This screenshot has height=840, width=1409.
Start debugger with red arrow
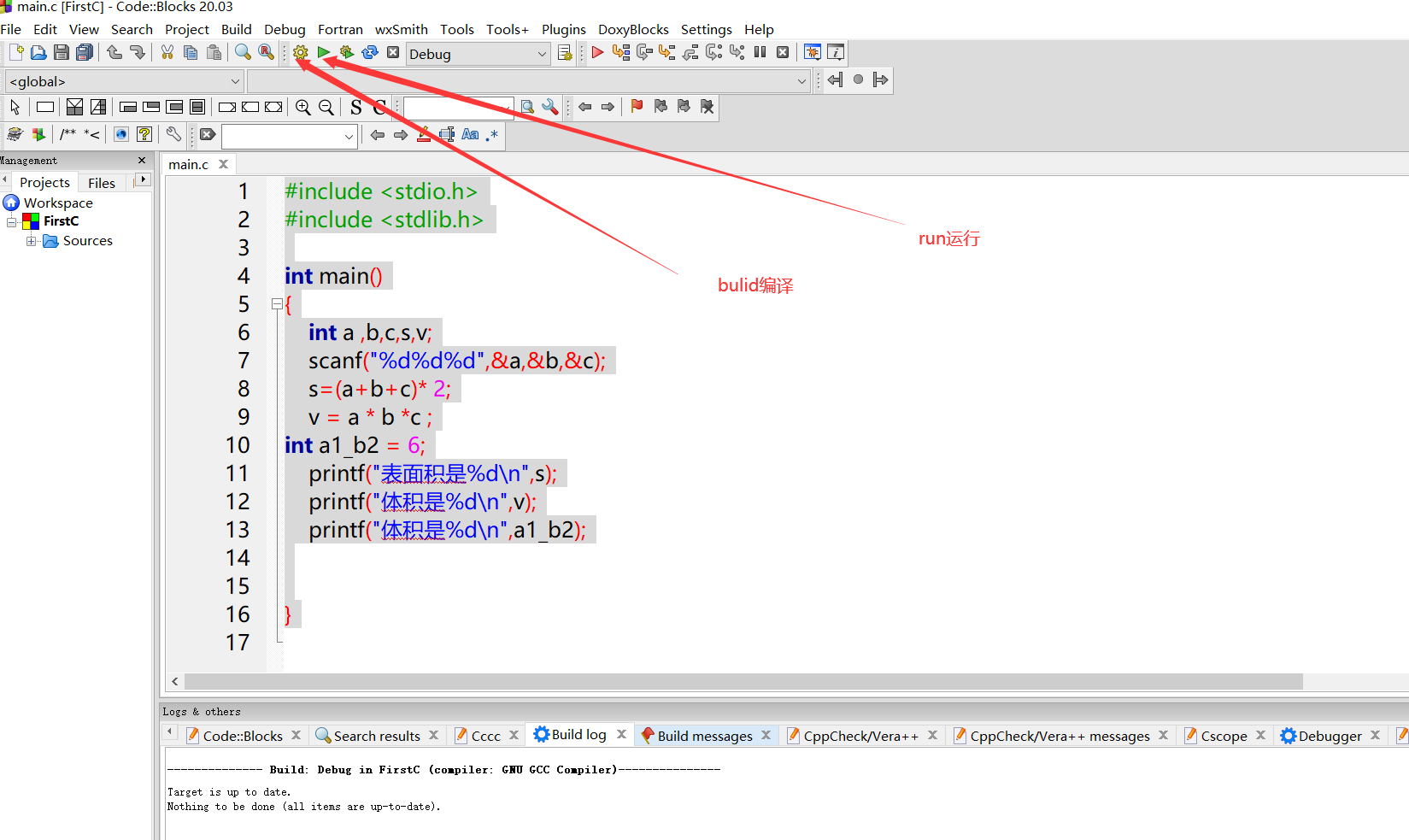(x=598, y=53)
